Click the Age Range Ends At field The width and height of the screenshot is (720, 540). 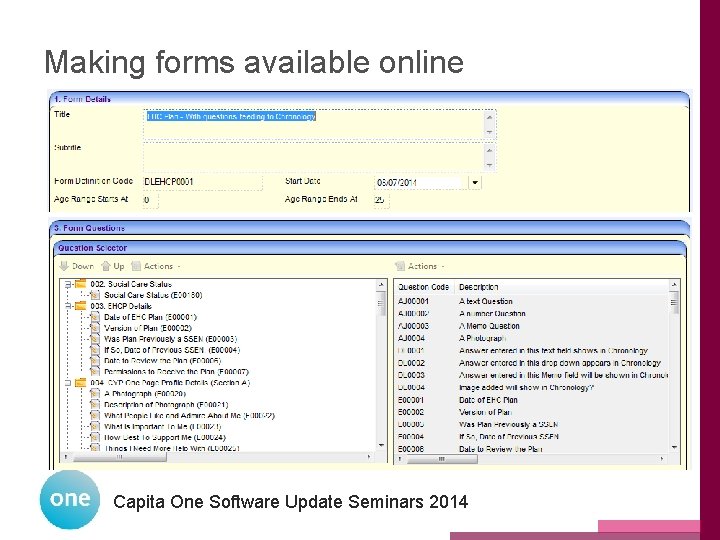coord(381,200)
